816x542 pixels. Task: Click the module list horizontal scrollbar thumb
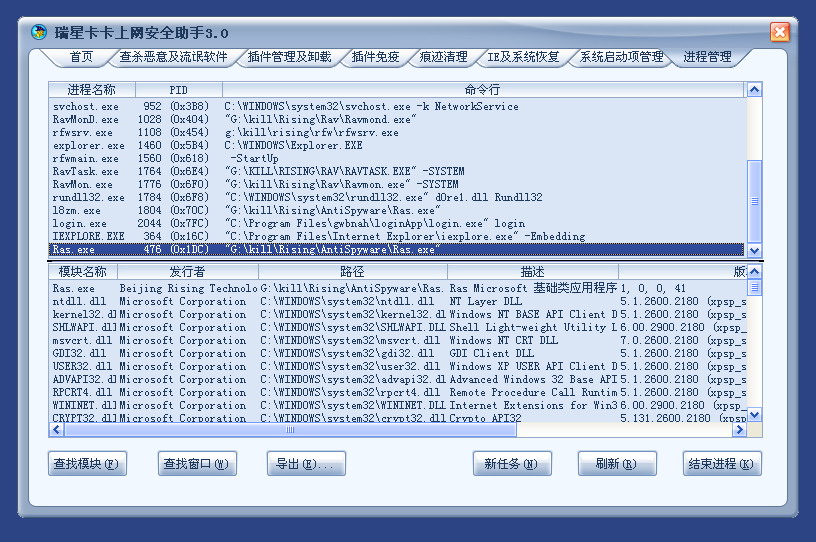pos(290,430)
